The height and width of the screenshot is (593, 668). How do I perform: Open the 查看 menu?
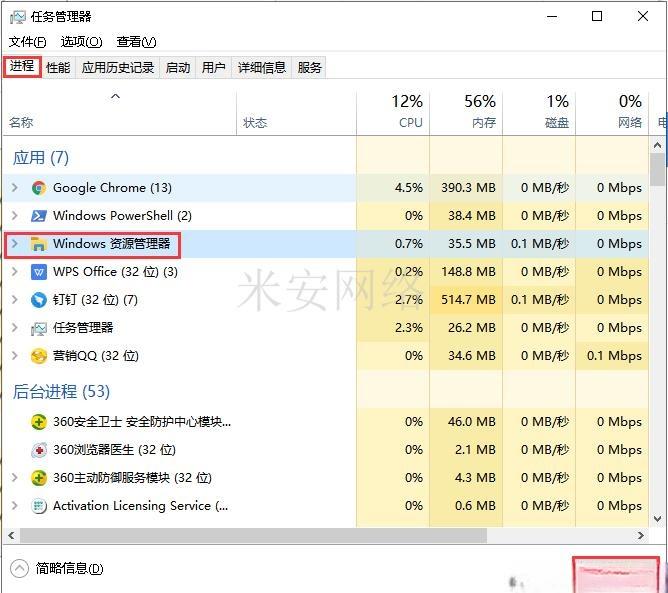pos(136,42)
